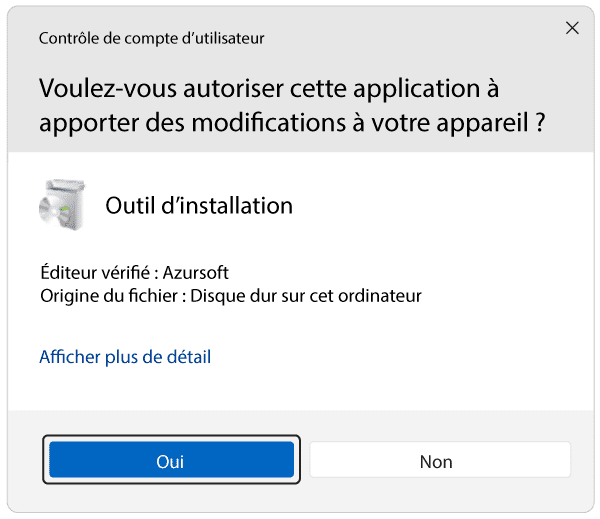Viewport: 600px width, 519px height.
Task: Open the Afficher plus de détail link
Action: (x=125, y=357)
